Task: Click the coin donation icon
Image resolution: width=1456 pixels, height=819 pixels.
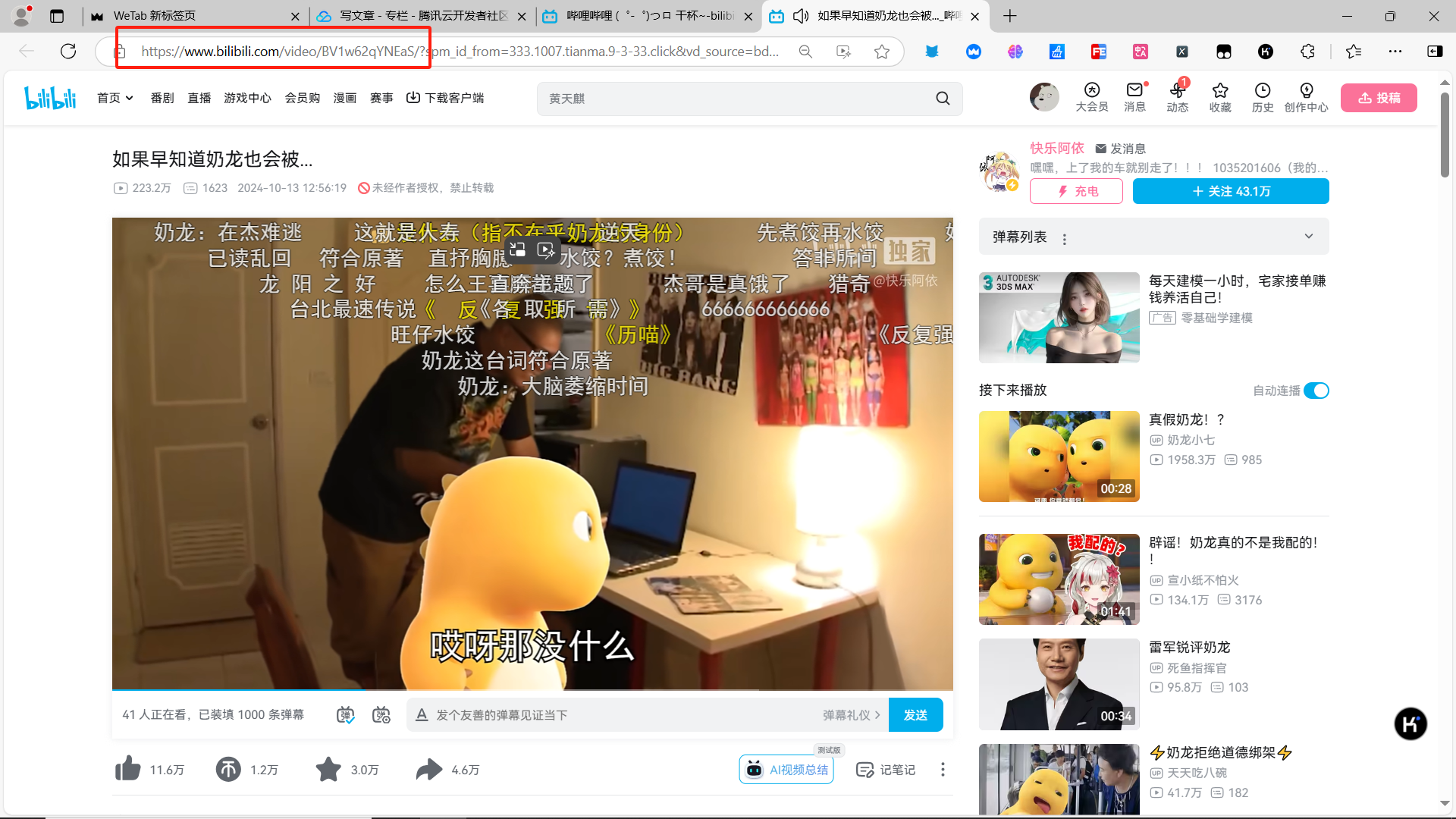Action: point(228,769)
